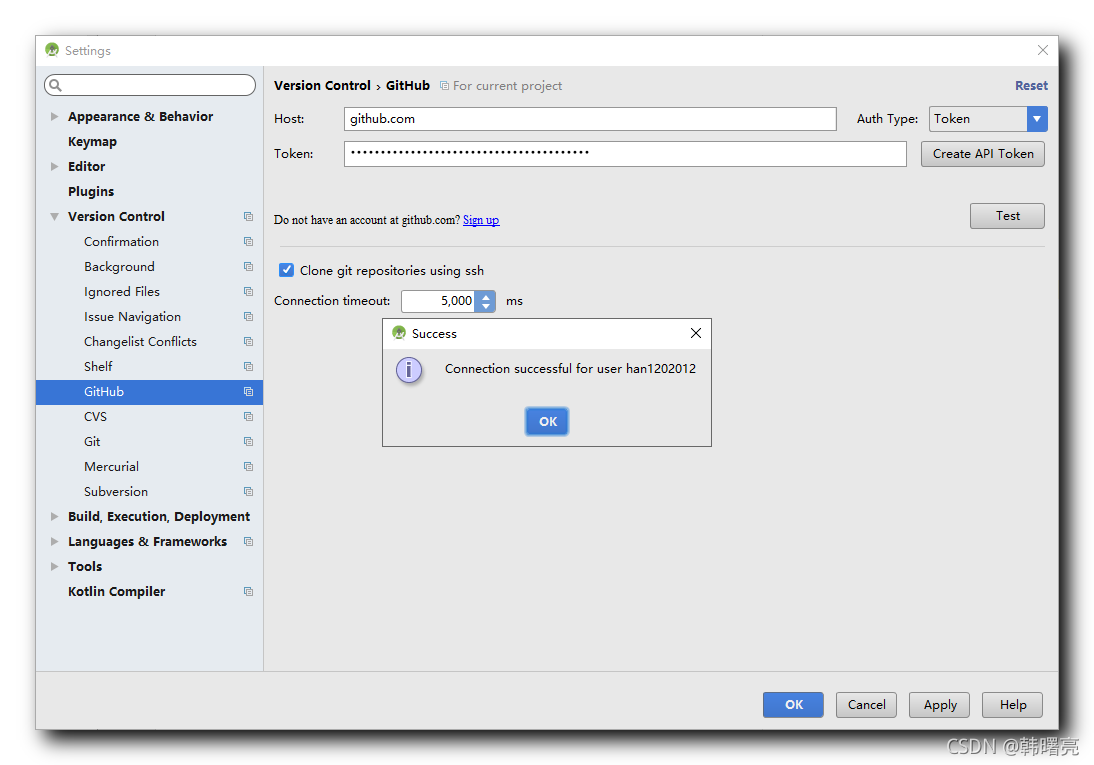Screen dimensions: 1094x765
Task: Click the per-project icon beside CVS
Action: click(x=248, y=417)
